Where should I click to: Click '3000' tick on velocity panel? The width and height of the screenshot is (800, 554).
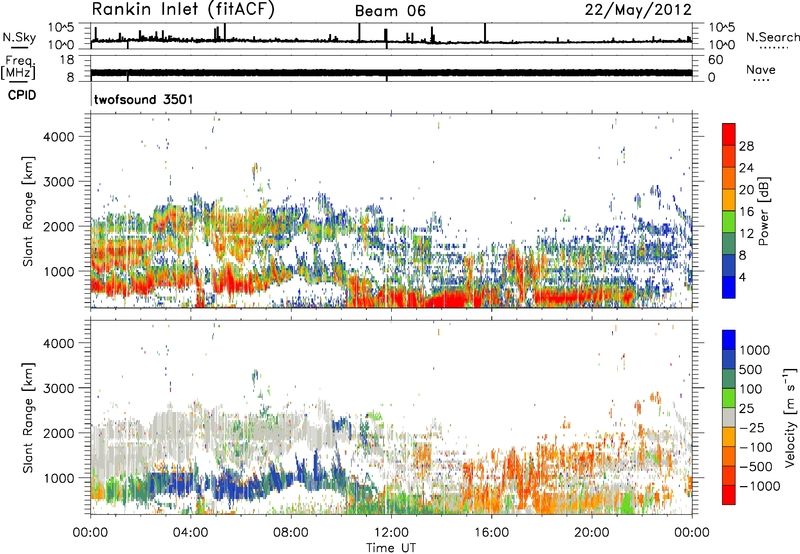[59, 388]
